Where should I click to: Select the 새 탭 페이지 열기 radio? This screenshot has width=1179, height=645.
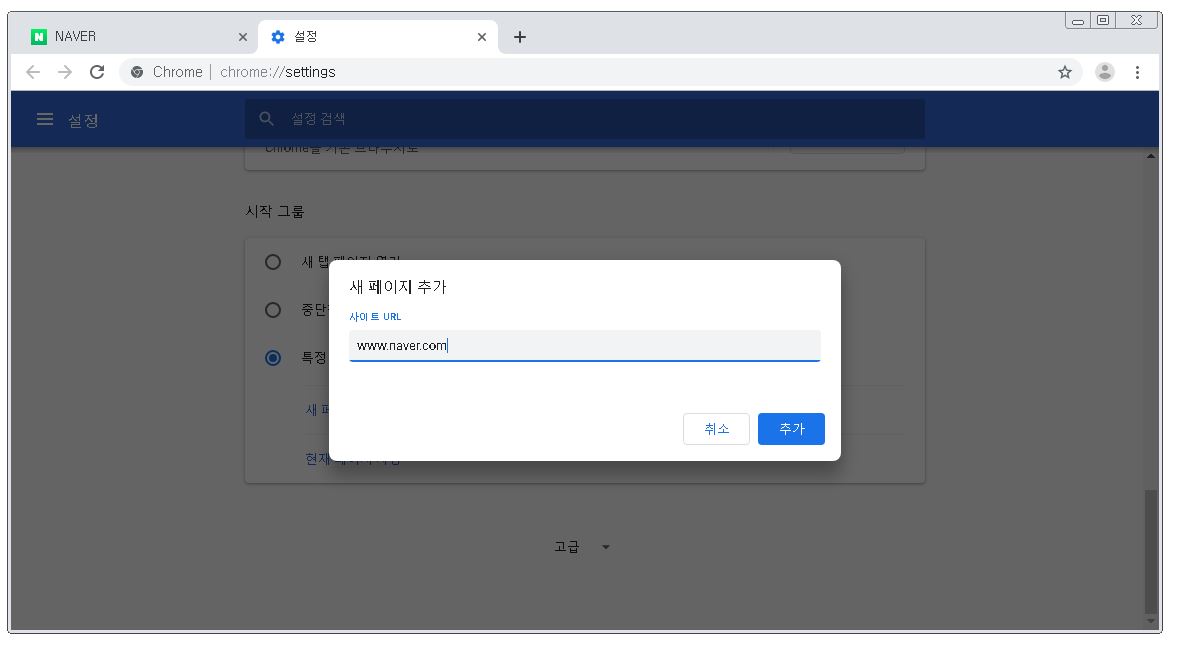[273, 262]
